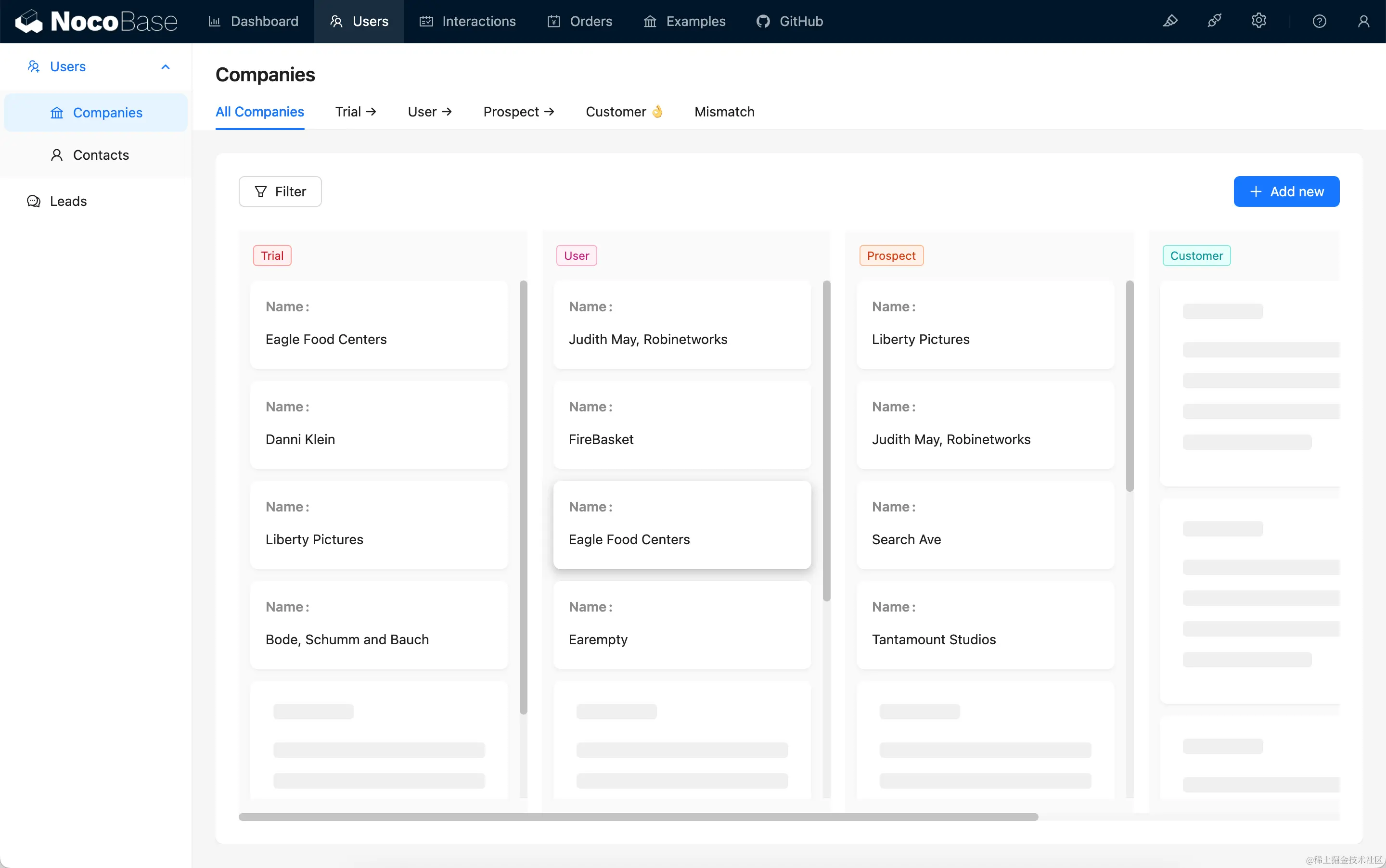Open Judith May, Robinetworks card in Prospect column

[x=985, y=425]
